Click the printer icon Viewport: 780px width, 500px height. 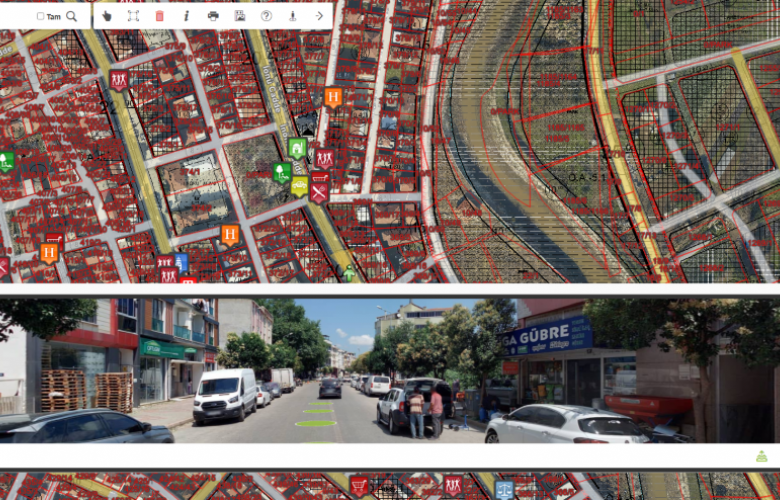213,16
